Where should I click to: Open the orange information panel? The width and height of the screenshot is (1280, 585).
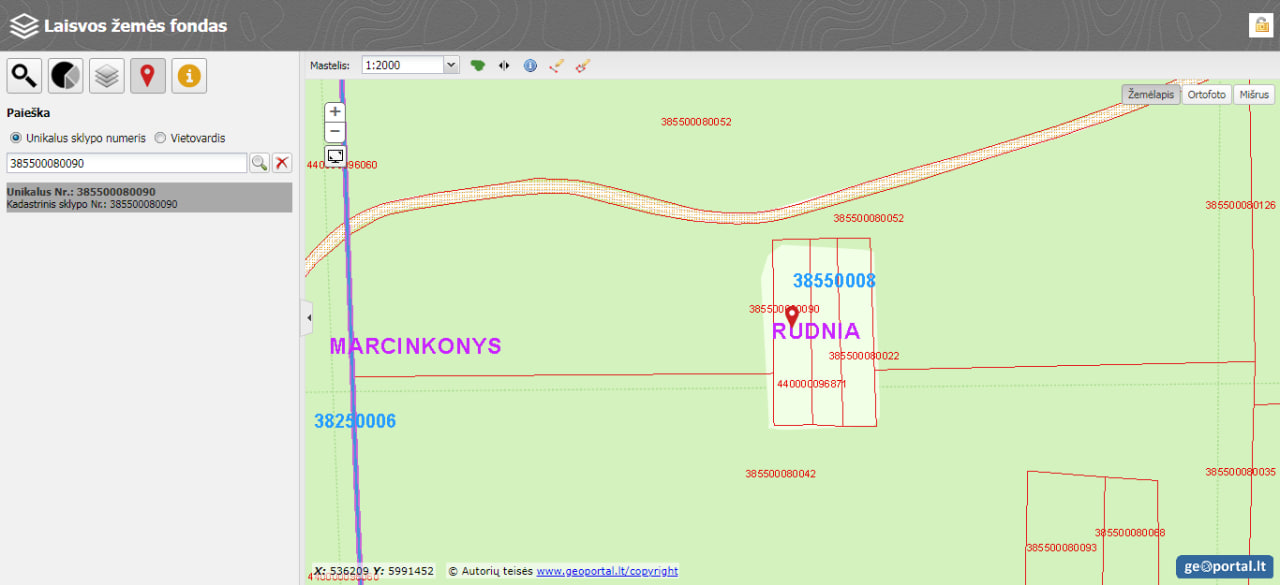point(189,76)
